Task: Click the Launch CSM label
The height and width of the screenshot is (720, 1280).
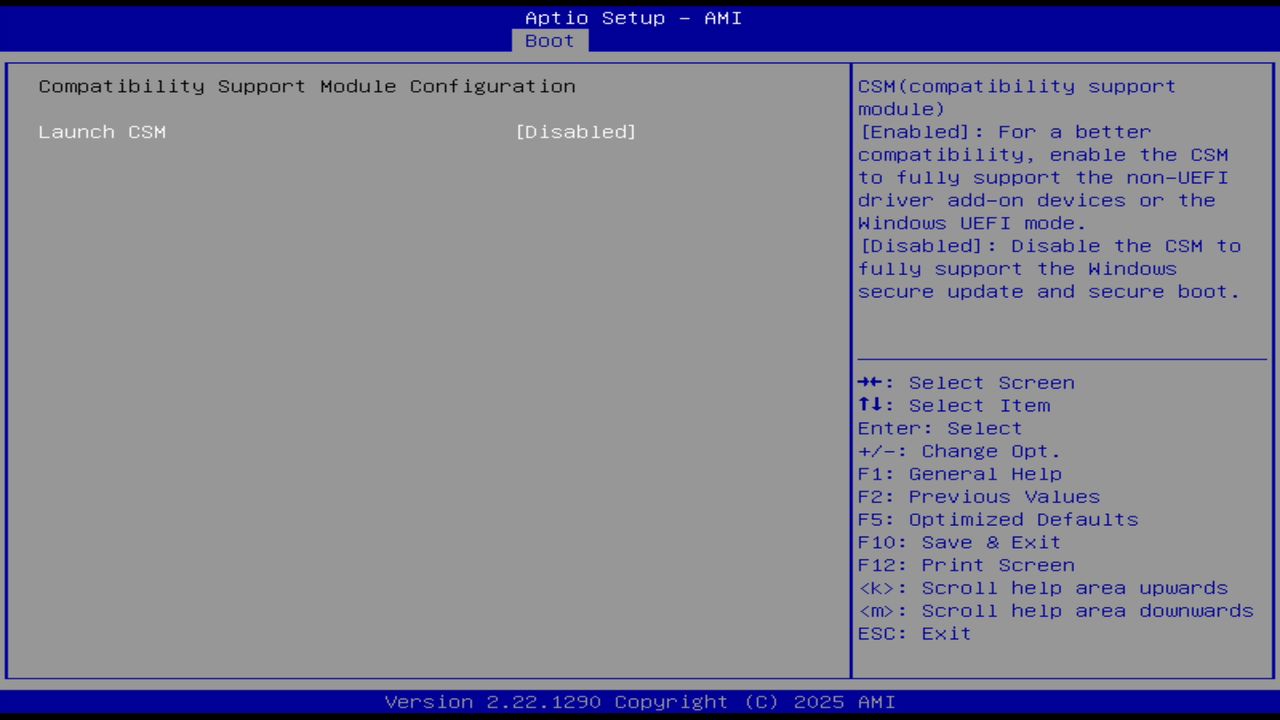Action: click(102, 131)
